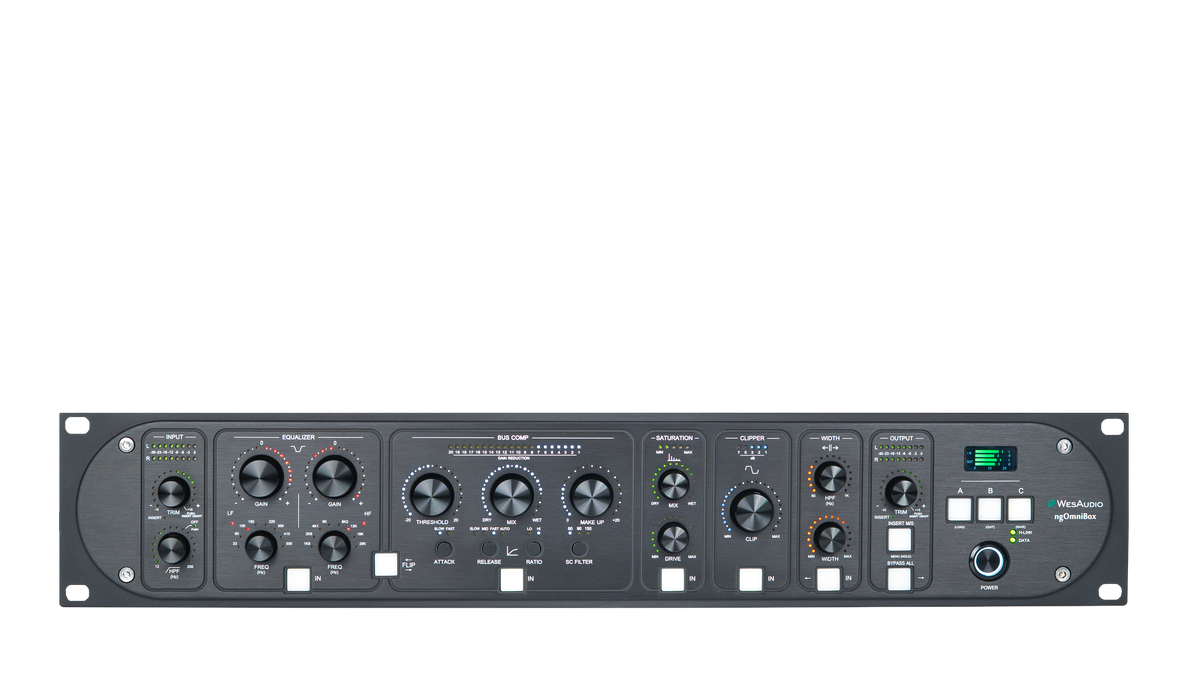Click the Clipper dB LED meter
The width and height of the screenshot is (1200, 675).
[751, 448]
